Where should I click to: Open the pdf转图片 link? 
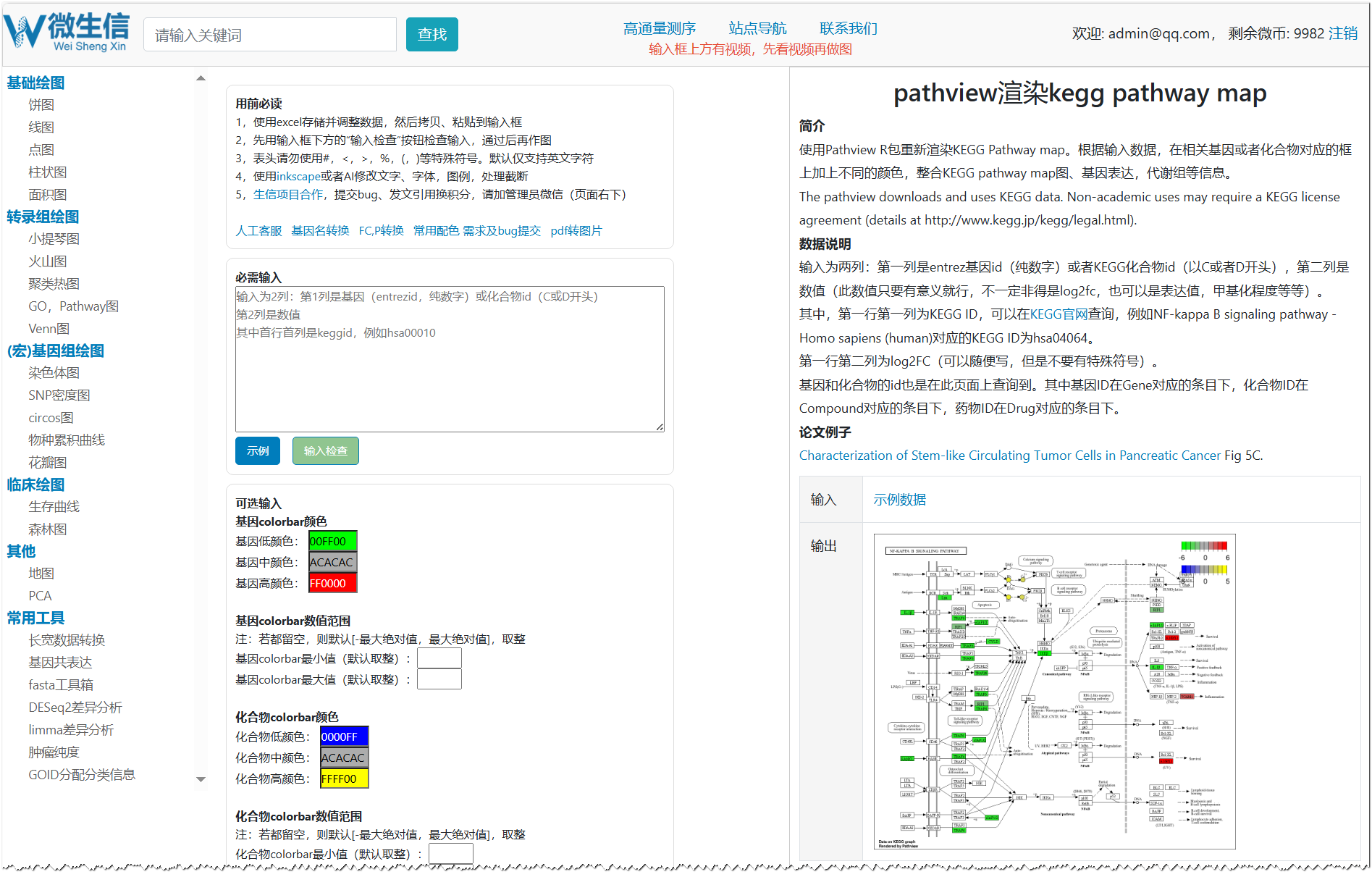(x=576, y=230)
